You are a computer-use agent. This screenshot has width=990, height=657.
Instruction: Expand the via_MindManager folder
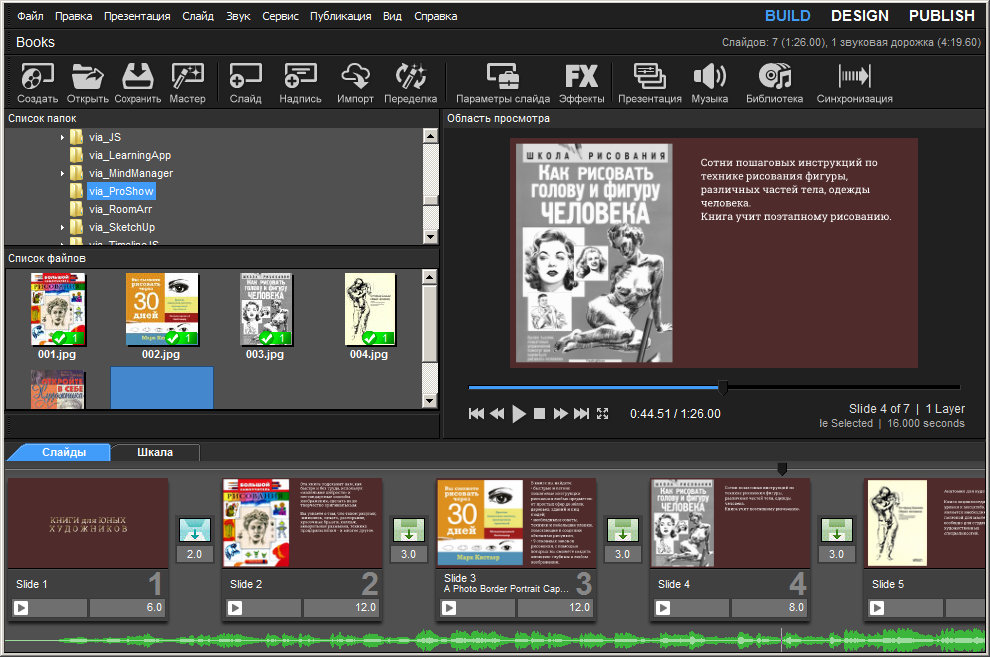(x=63, y=173)
